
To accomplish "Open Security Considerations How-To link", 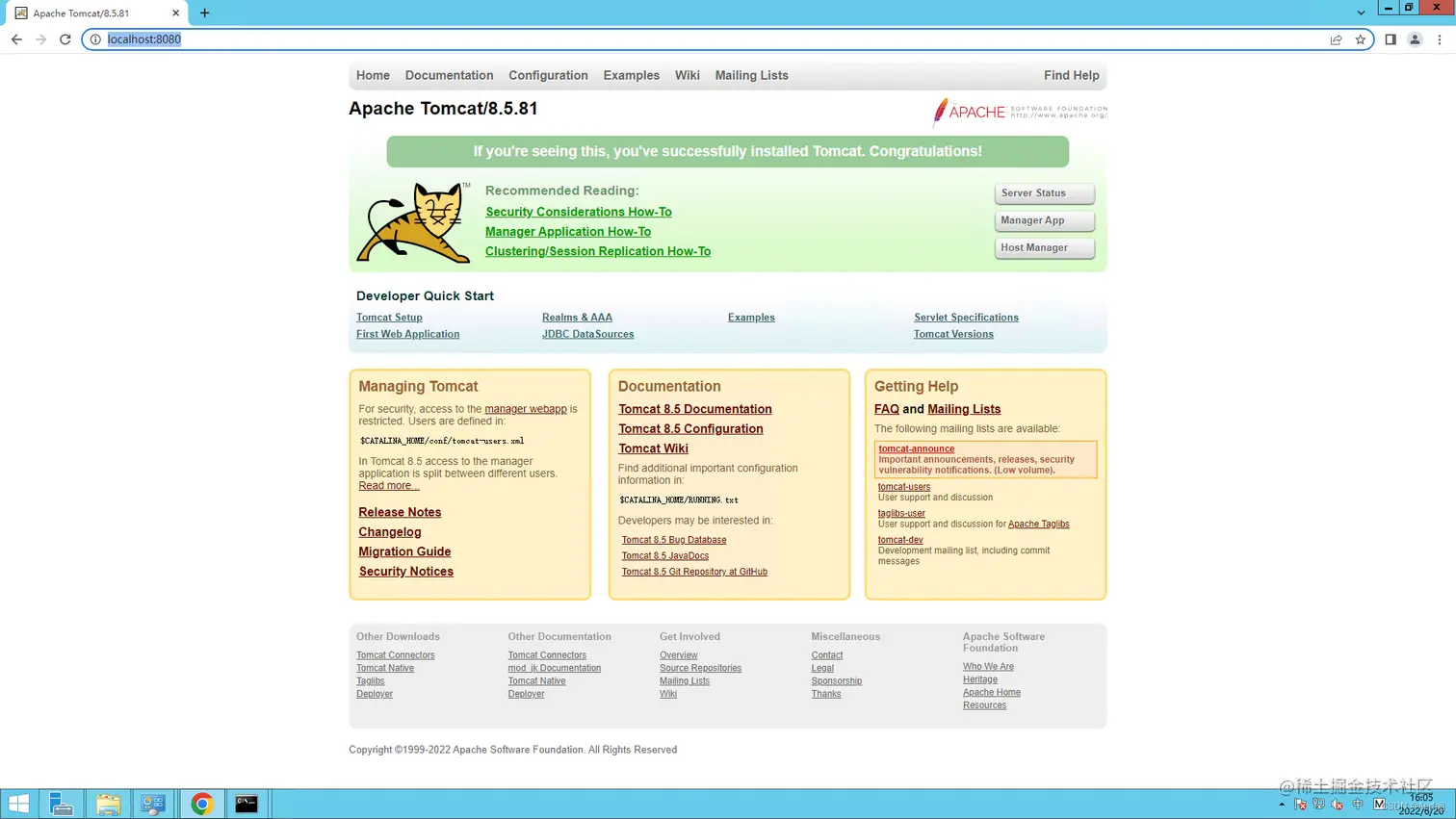I will (x=579, y=212).
